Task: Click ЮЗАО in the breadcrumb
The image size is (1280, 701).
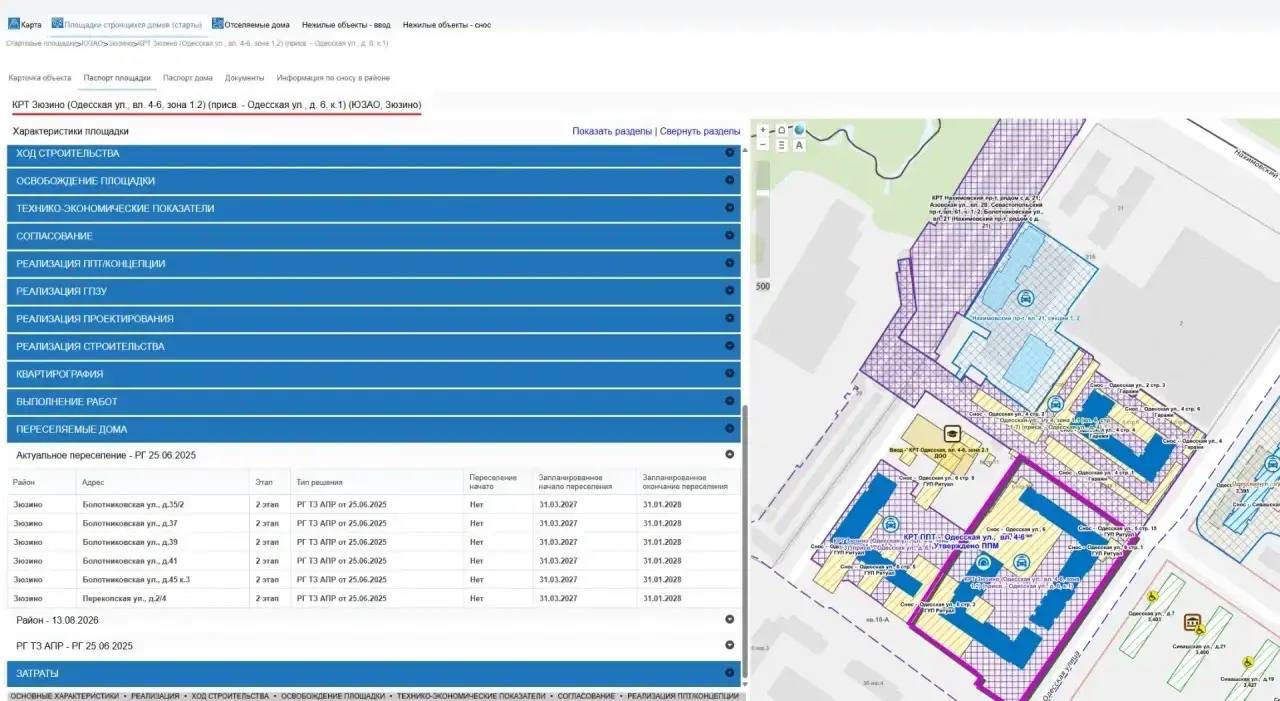Action: [94, 44]
